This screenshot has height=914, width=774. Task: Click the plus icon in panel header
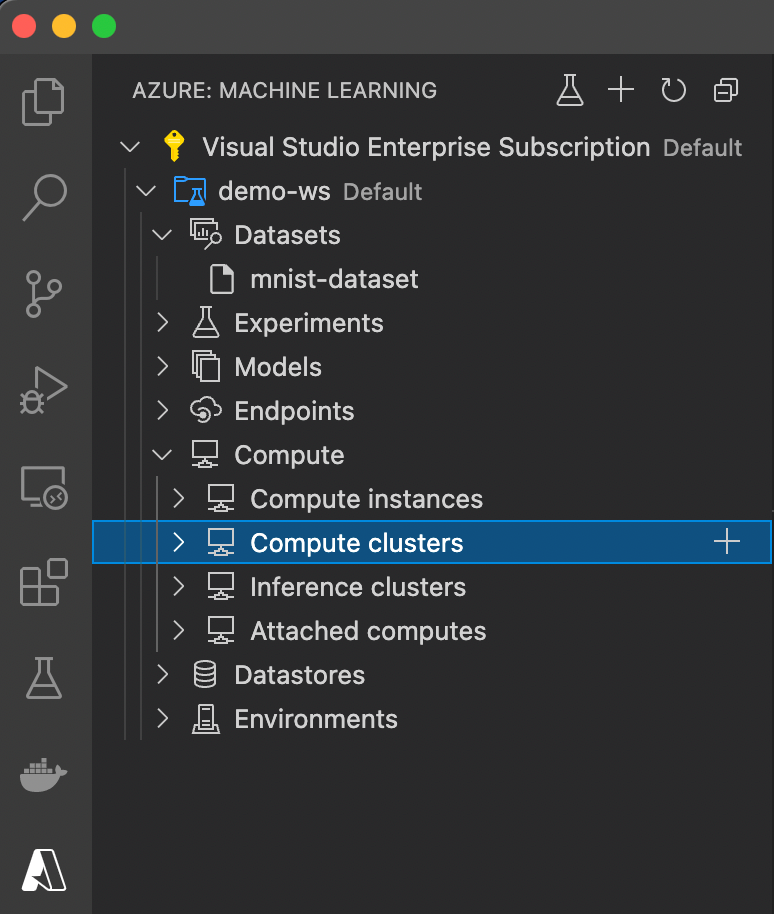point(621,90)
